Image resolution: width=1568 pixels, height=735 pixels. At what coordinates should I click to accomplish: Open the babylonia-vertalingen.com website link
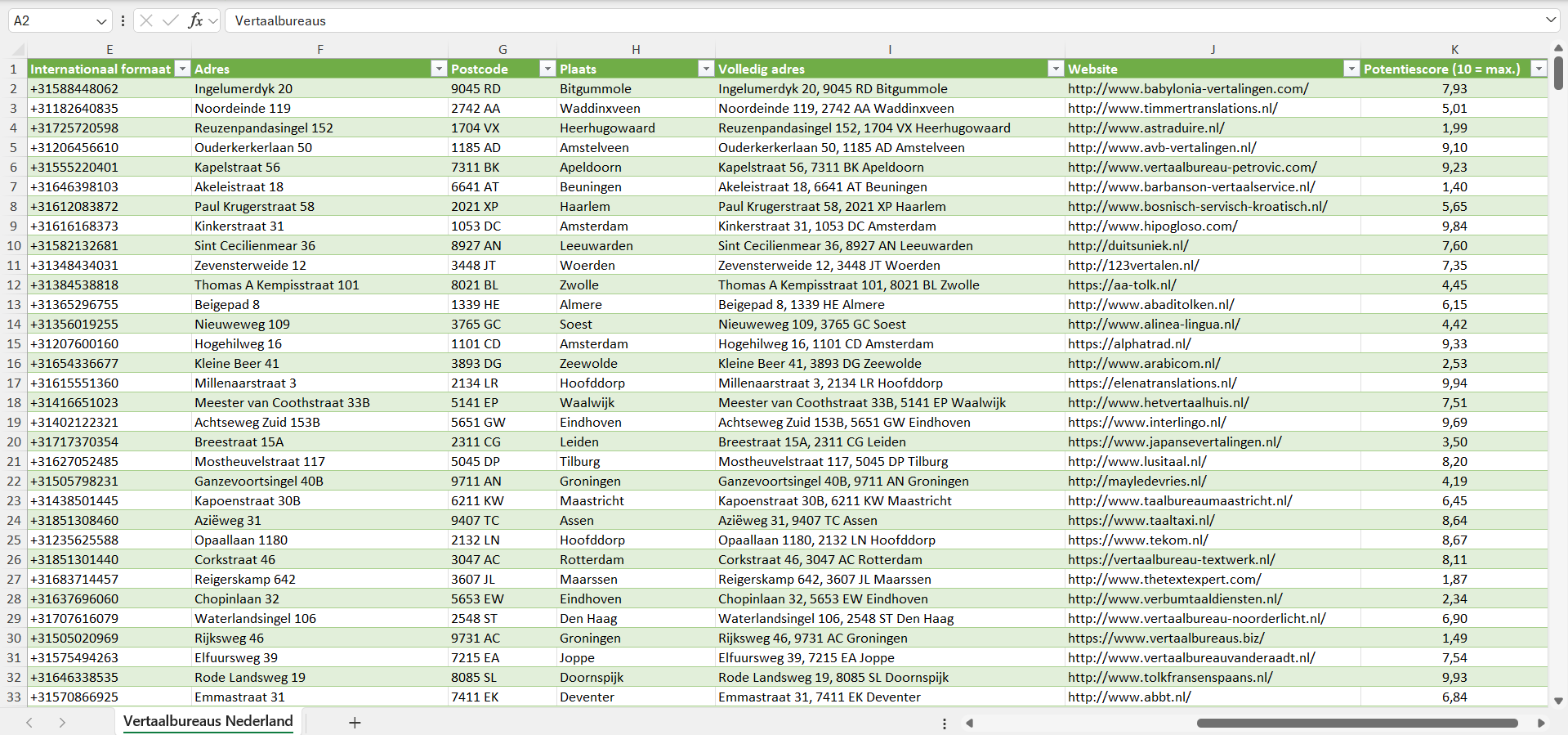[x=1187, y=88]
